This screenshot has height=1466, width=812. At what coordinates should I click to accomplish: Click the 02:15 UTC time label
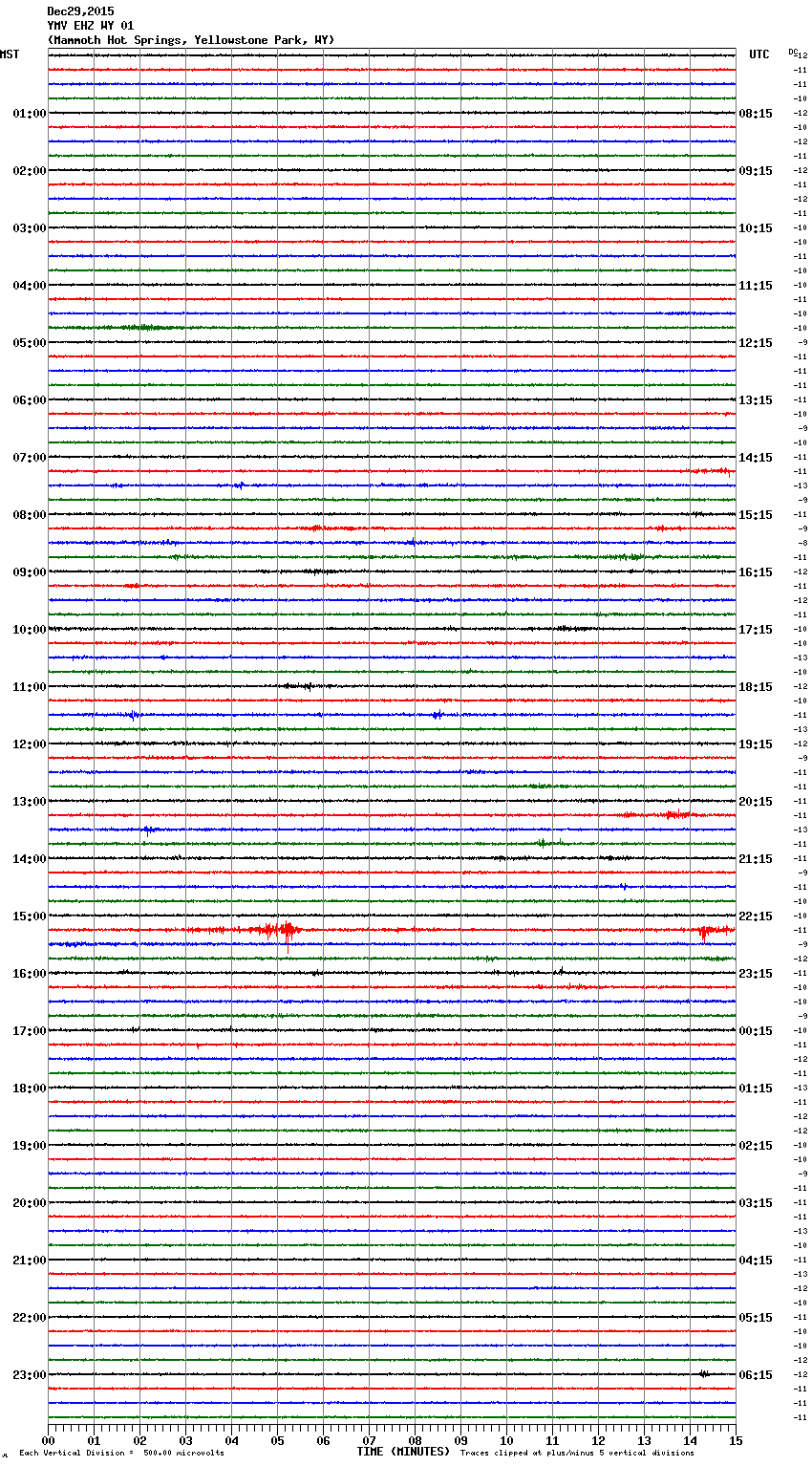(756, 1145)
